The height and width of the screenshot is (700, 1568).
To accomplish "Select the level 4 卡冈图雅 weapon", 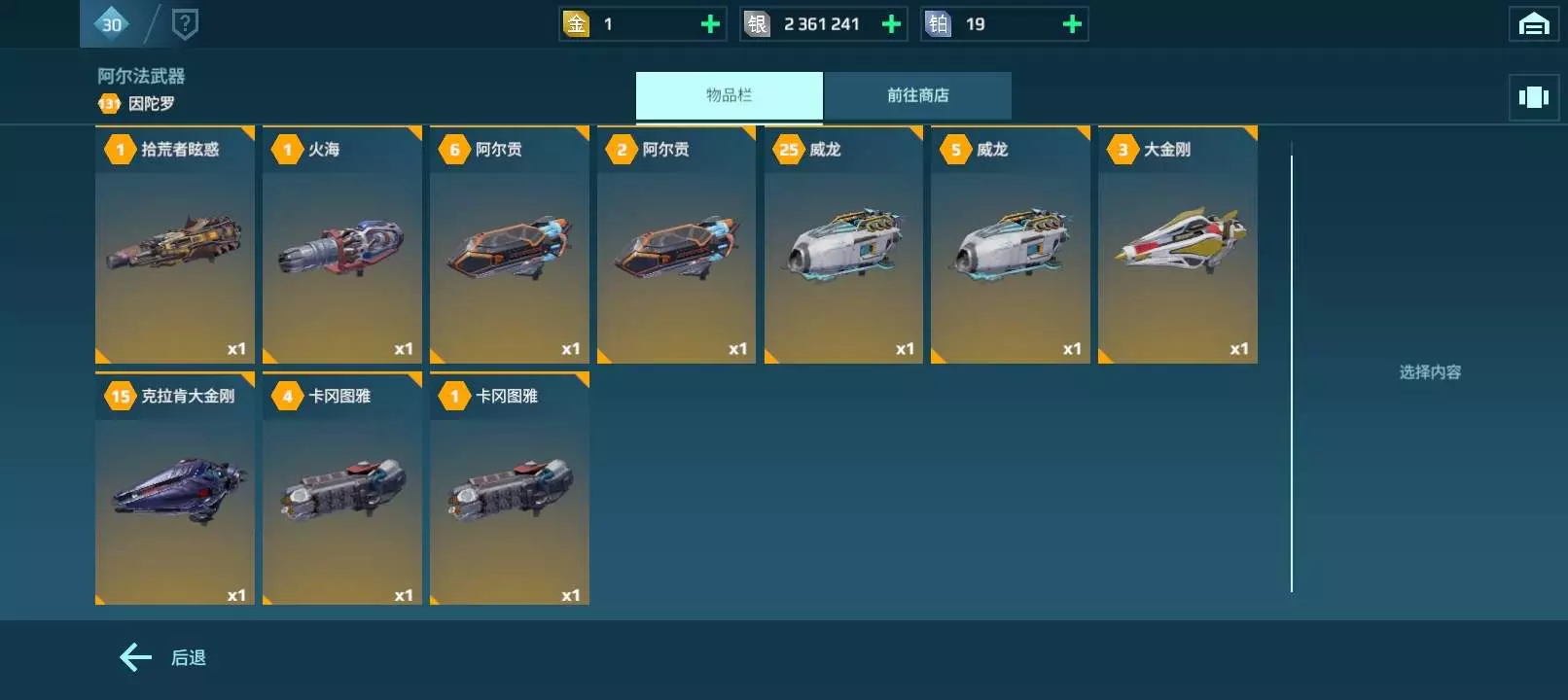I will [342, 488].
